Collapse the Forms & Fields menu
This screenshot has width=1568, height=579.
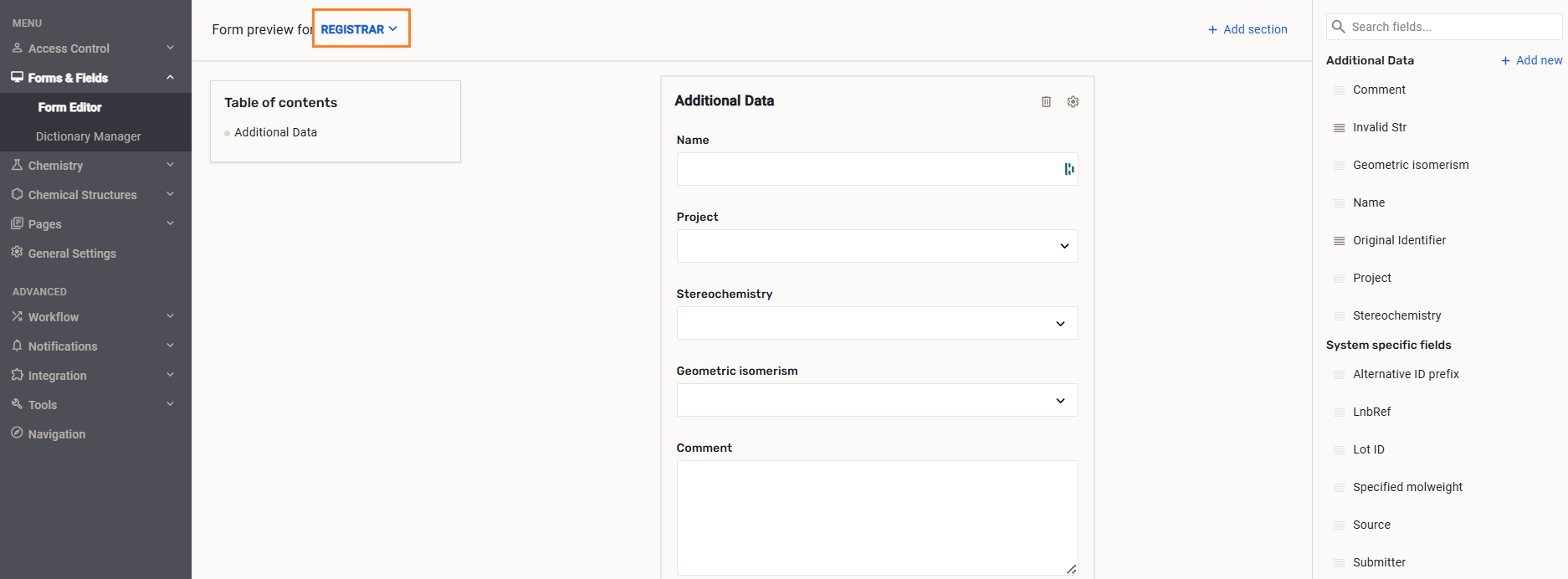pyautogui.click(x=170, y=78)
